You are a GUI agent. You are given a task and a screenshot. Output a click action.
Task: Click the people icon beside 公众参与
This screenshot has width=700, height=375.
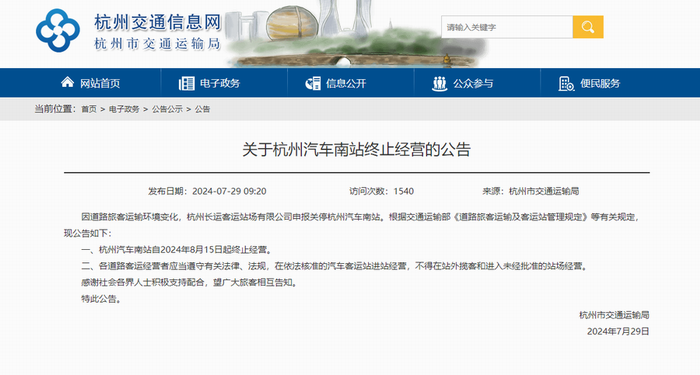[x=440, y=83]
